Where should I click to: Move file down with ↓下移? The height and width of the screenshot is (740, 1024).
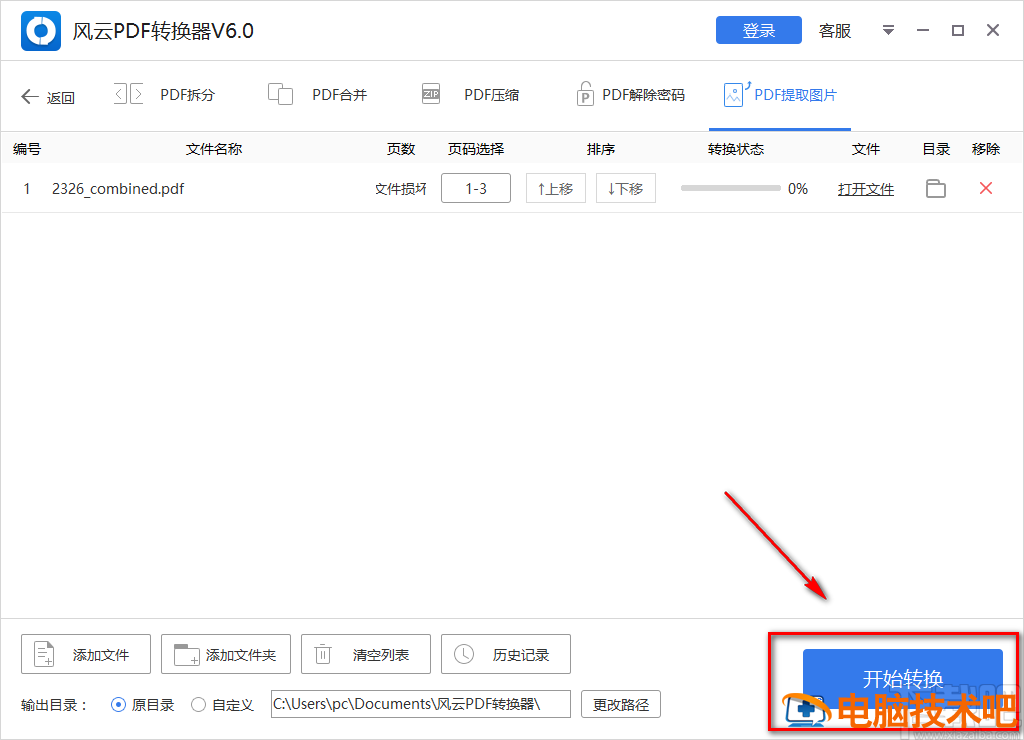[x=626, y=188]
